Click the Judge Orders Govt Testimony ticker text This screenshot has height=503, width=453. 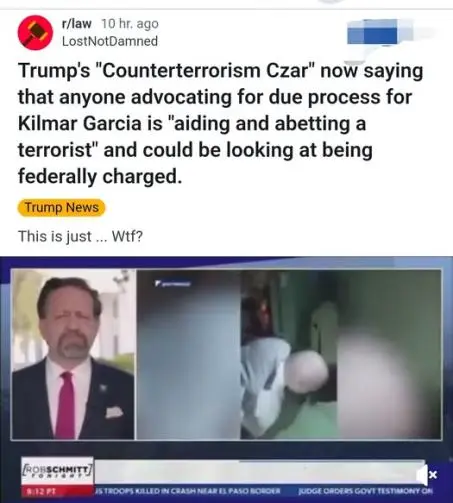pyautogui.click(x=366, y=491)
